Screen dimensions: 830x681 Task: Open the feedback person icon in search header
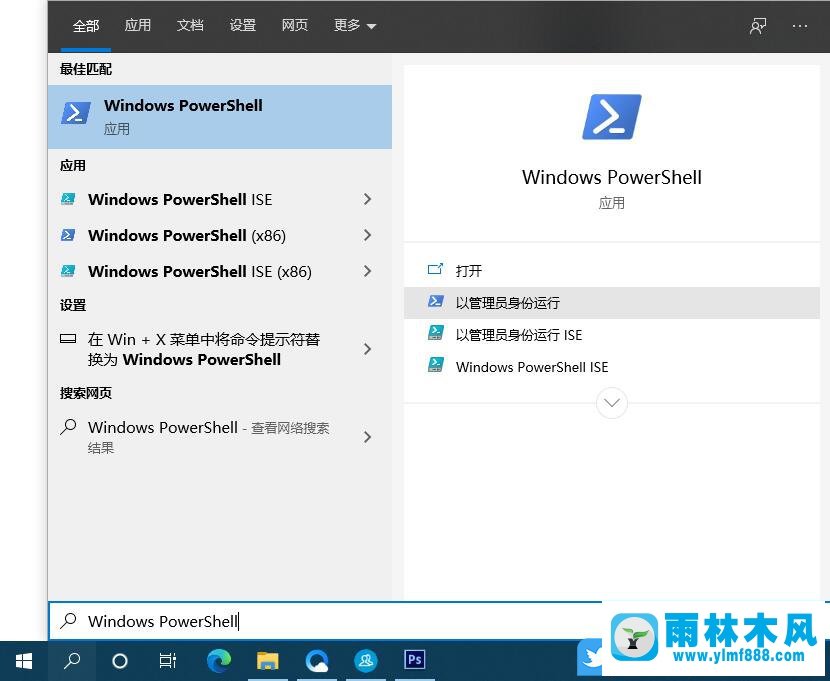(758, 25)
